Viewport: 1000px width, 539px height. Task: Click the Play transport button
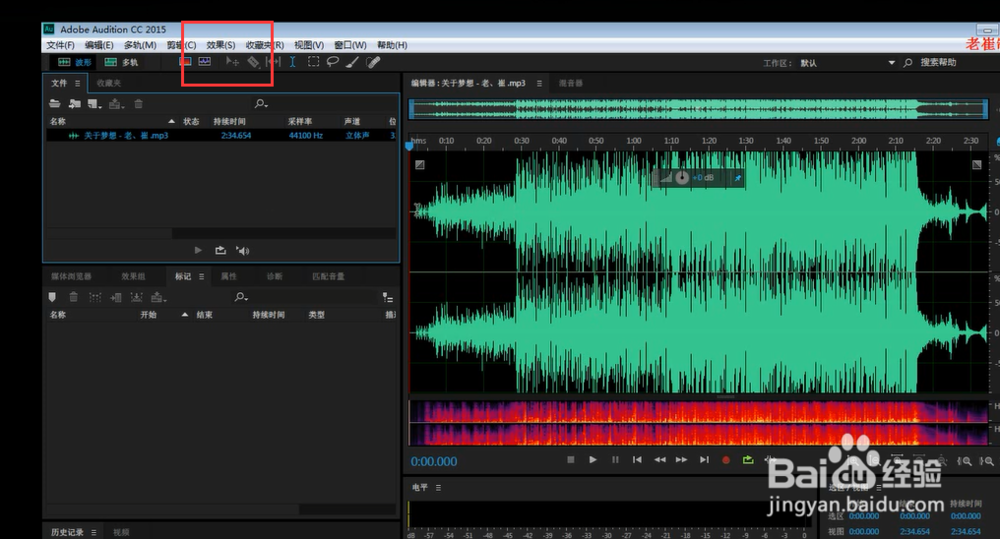click(592, 459)
